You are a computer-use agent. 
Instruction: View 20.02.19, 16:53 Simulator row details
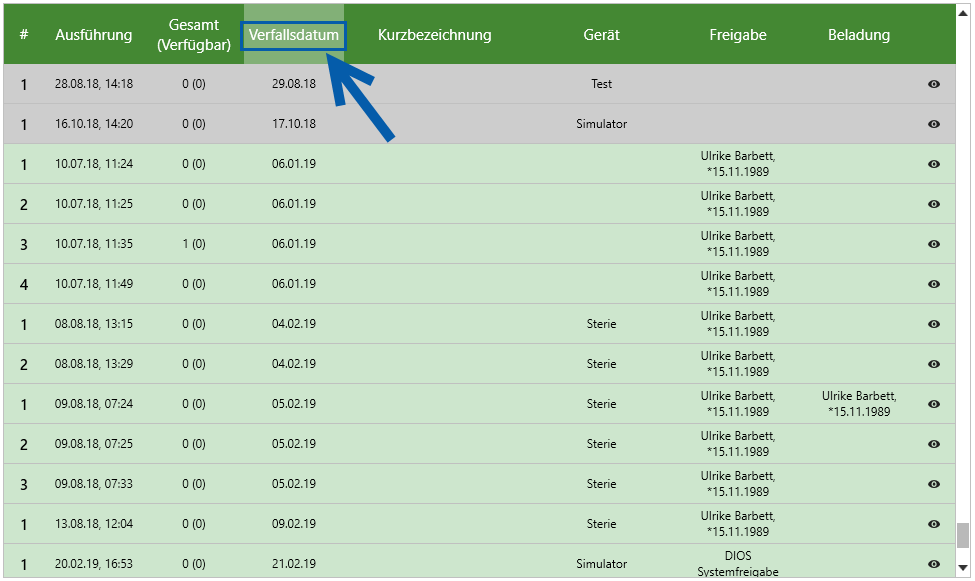coord(933,564)
